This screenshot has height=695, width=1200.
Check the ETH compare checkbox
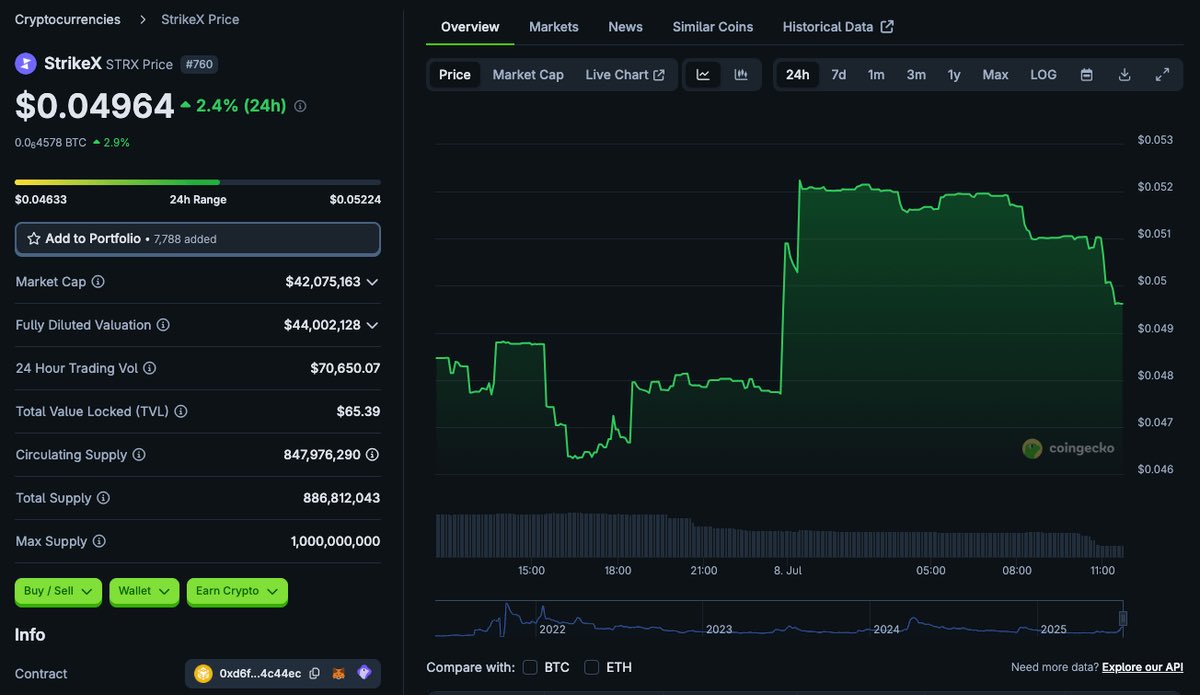click(x=592, y=667)
